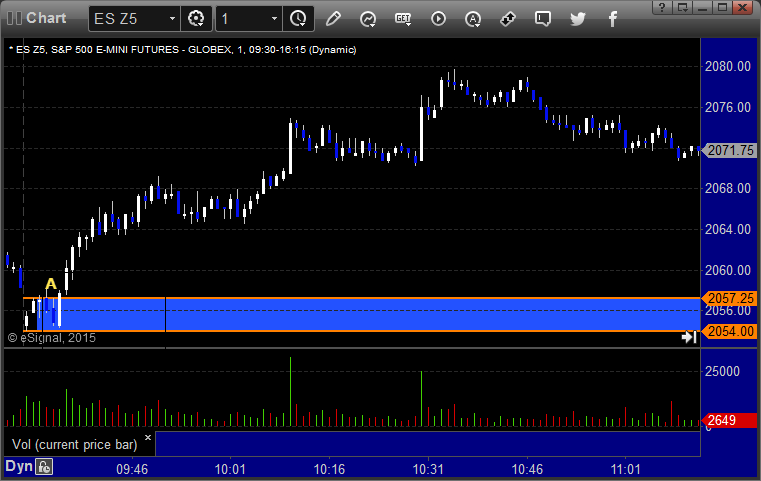761x481 pixels.
Task: Expand the ES Z5 symbol dropdown arrow
Action: pos(172,19)
